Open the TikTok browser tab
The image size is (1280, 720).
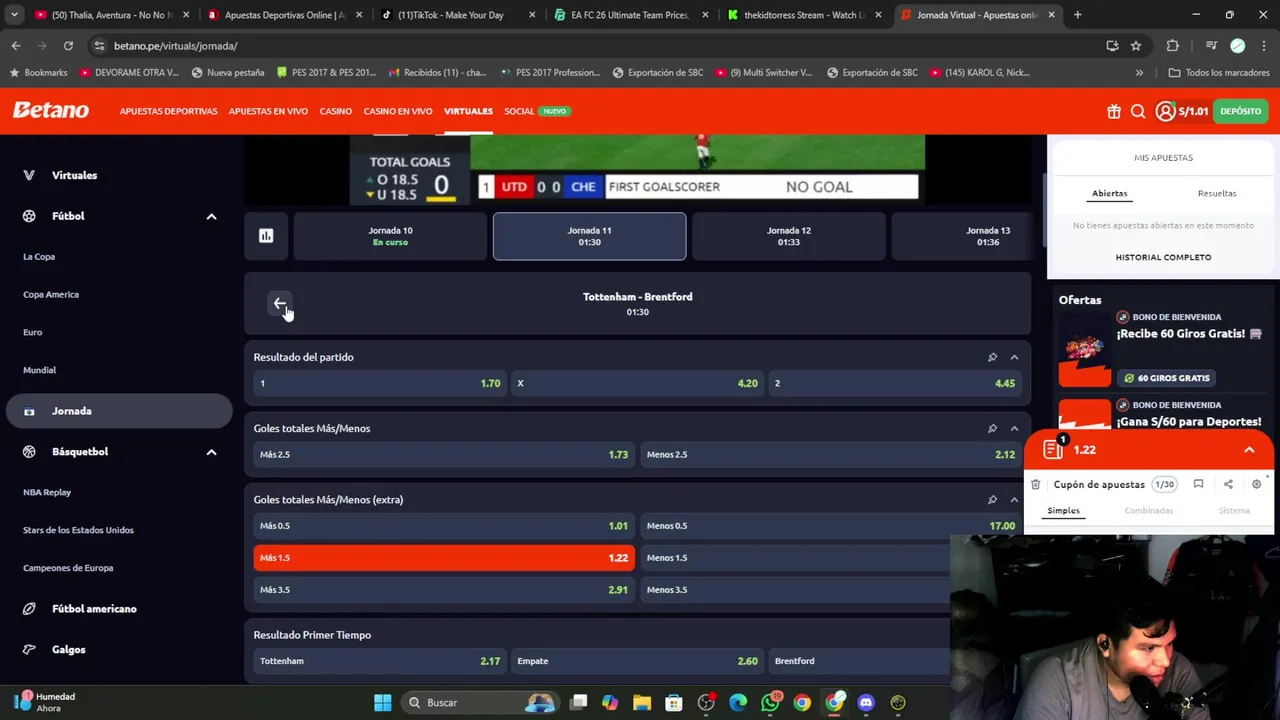[460, 15]
